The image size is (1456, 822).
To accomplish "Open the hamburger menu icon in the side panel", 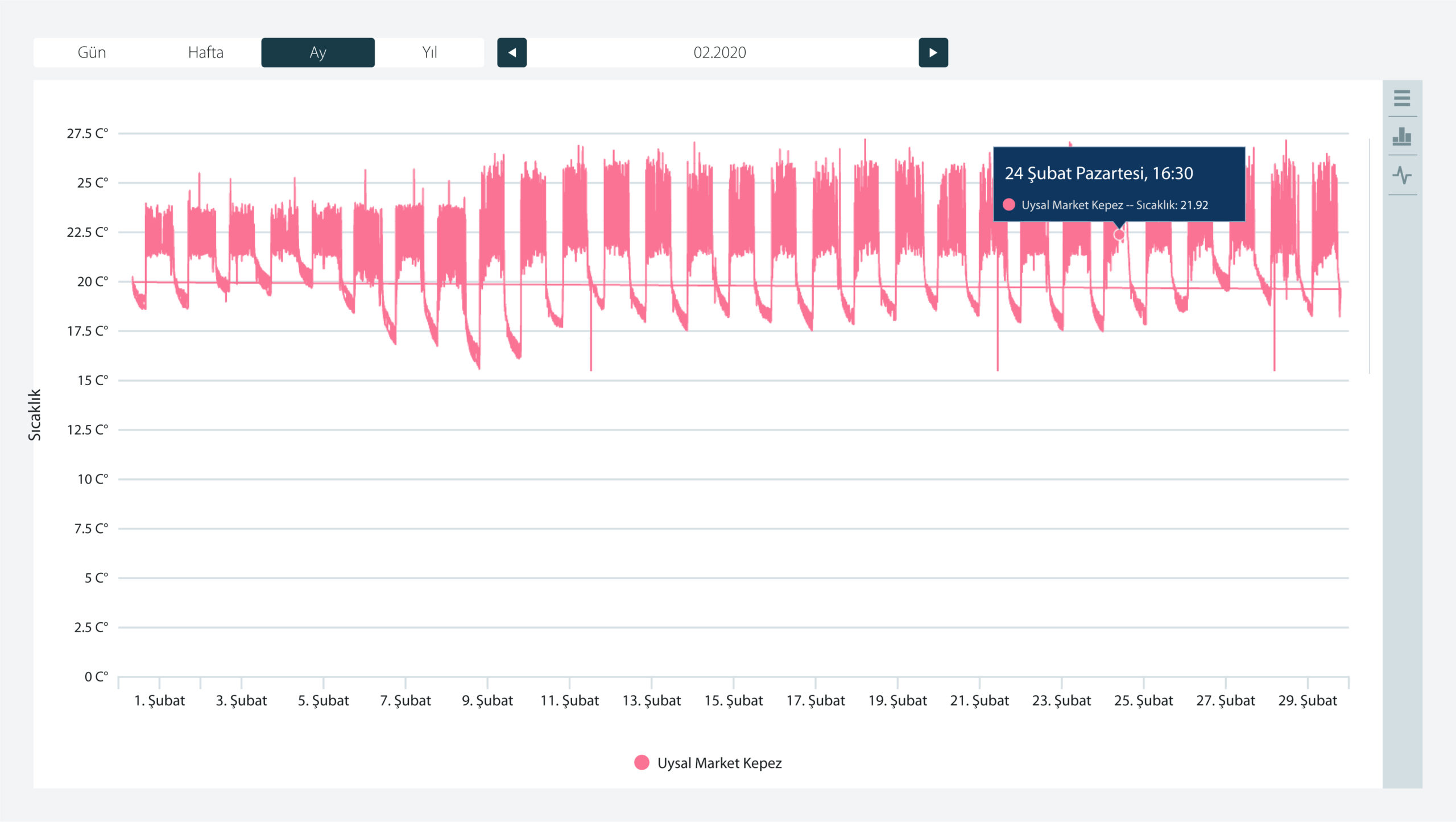I will click(x=1402, y=98).
